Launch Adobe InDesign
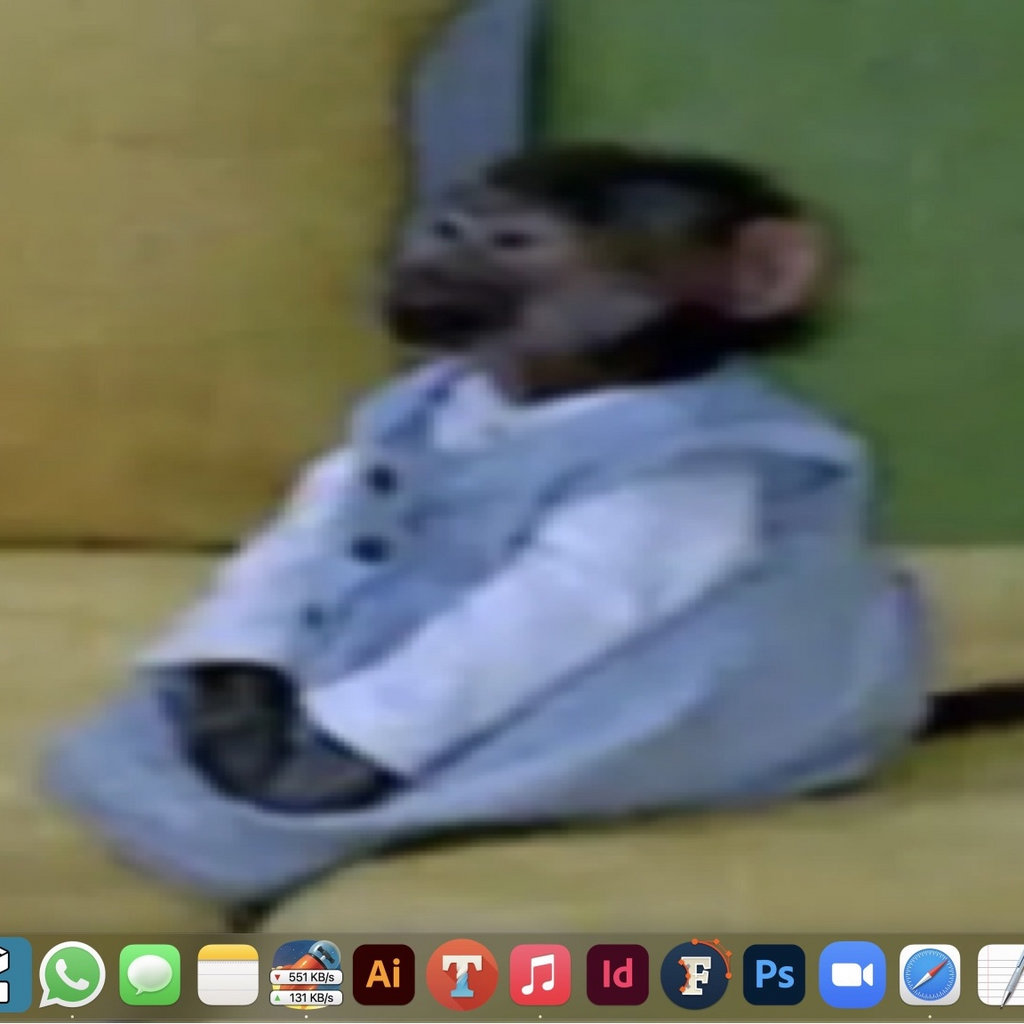1024x1024 pixels. [x=617, y=974]
